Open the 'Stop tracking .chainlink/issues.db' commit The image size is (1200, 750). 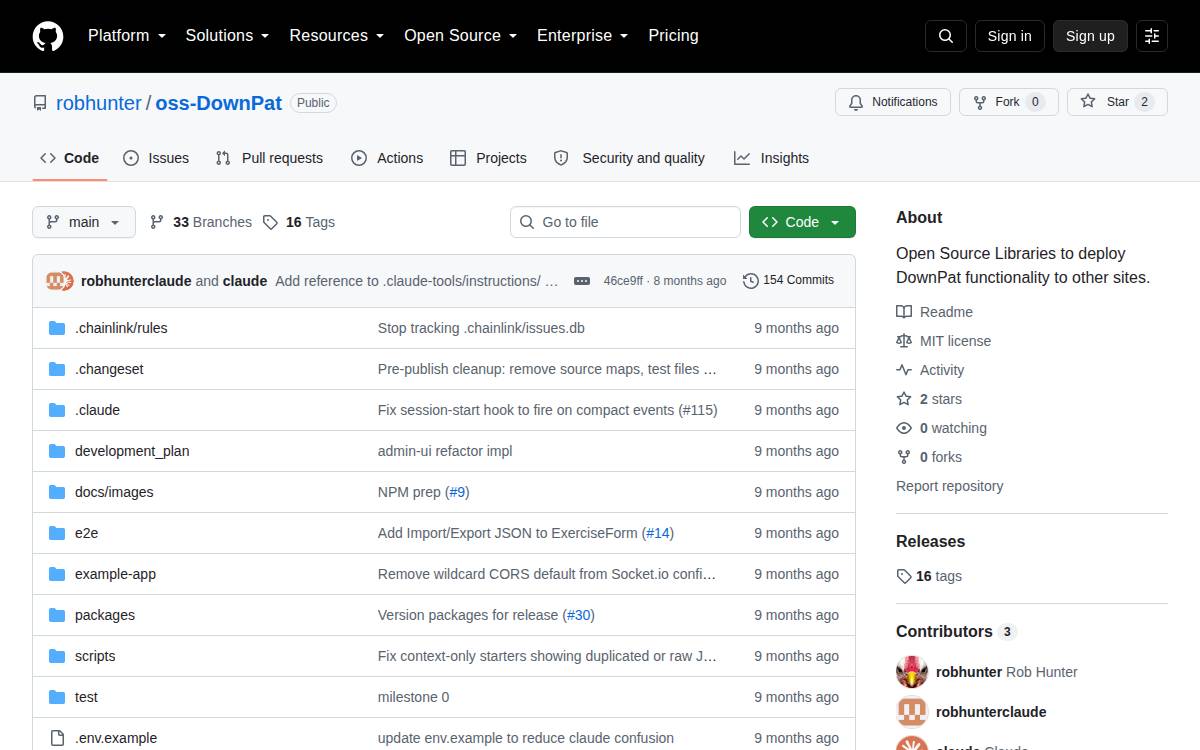pos(481,328)
